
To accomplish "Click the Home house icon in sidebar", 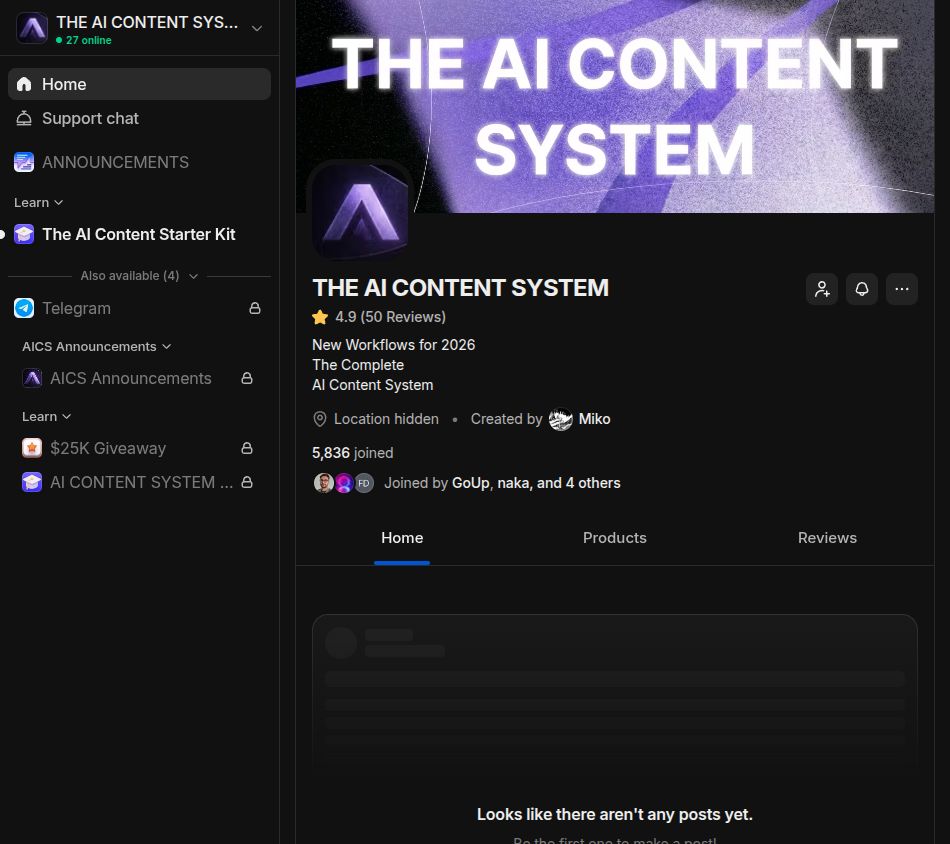I will point(24,84).
